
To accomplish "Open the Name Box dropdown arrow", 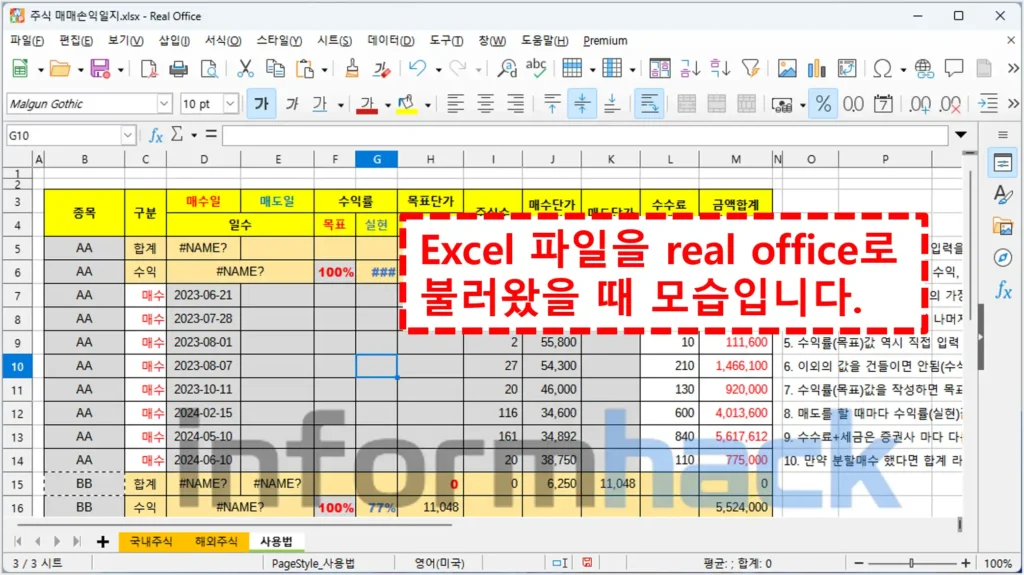I will pyautogui.click(x=127, y=135).
